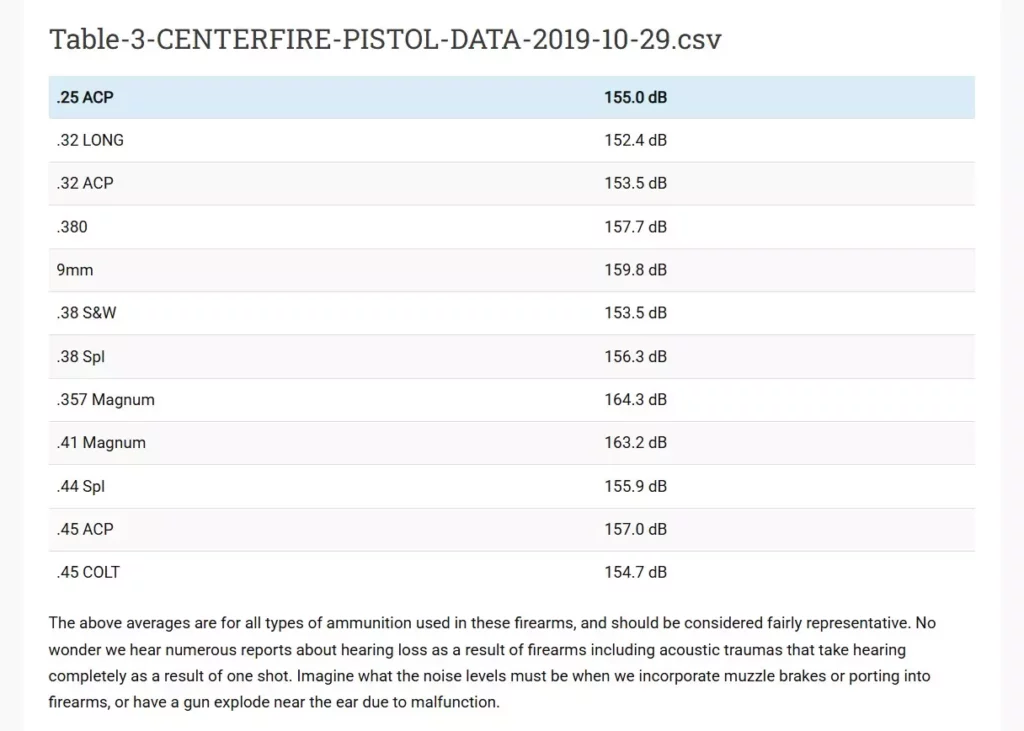The width and height of the screenshot is (1024, 731).
Task: Select the .32 ACP row label
Action: pyautogui.click(x=85, y=184)
